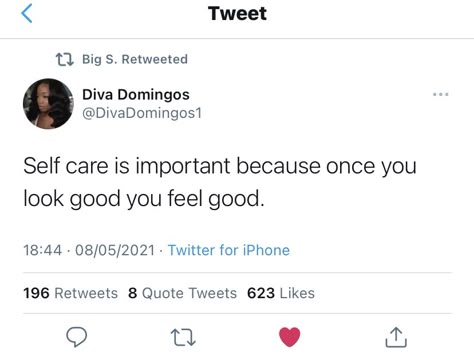This screenshot has height=360, width=474.
Task: Retweet using the bottom retweet icon
Action: (183, 337)
